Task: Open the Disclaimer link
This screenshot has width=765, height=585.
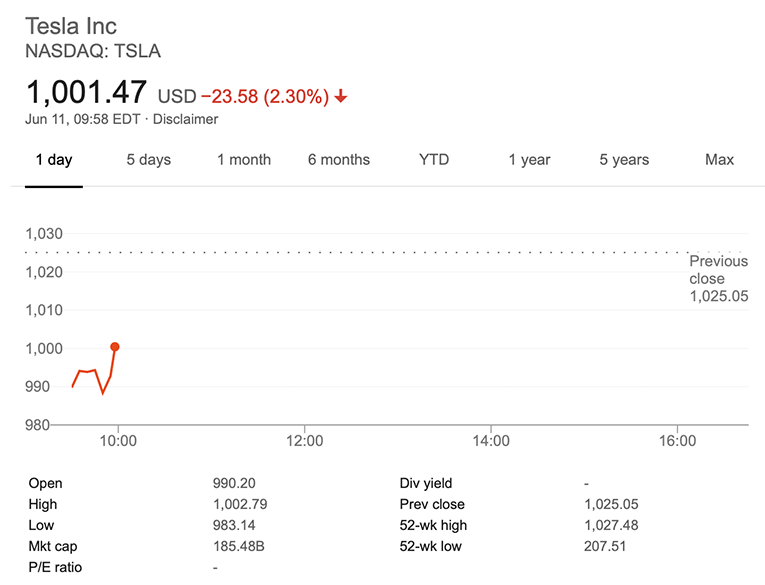Action: [185, 120]
